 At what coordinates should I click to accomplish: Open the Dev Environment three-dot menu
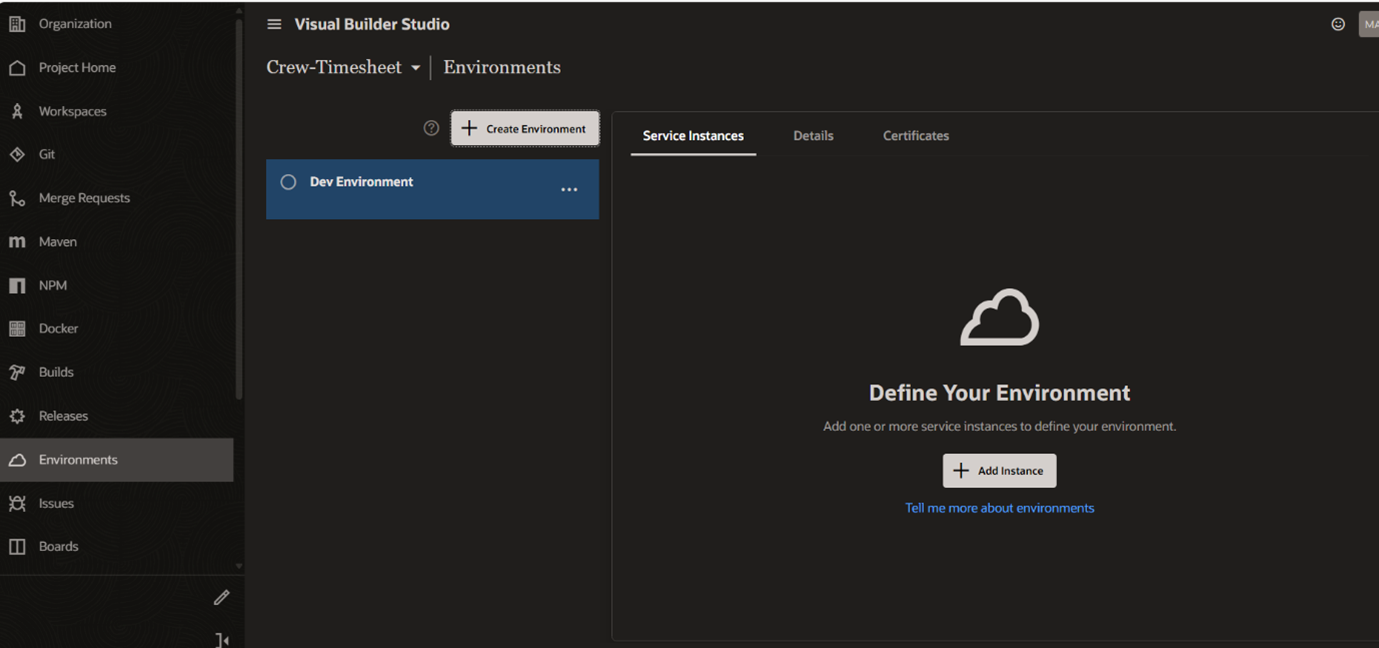click(x=569, y=190)
